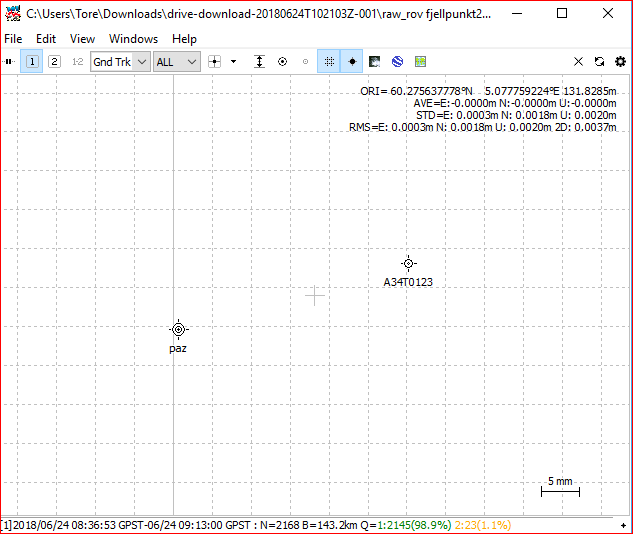Click the plus marker at status bar end
This screenshot has width=633, height=534.
(624, 526)
